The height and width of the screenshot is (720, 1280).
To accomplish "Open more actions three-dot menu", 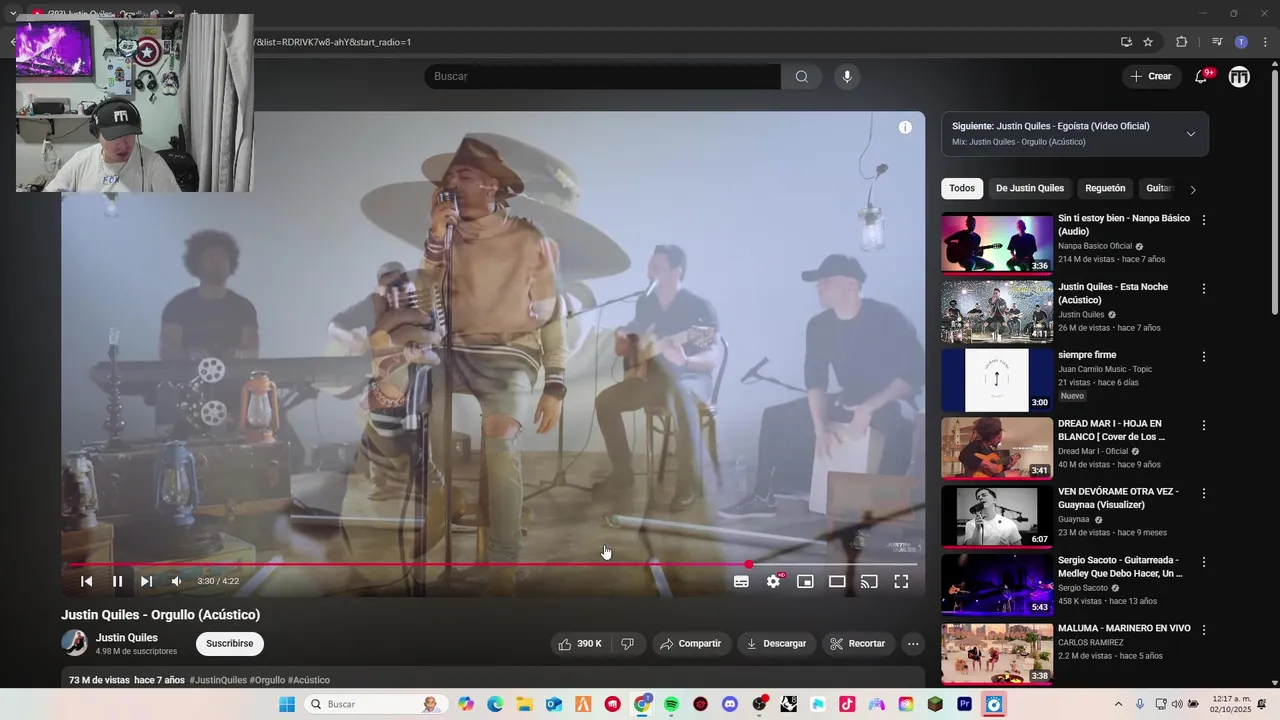I will pyautogui.click(x=913, y=644).
